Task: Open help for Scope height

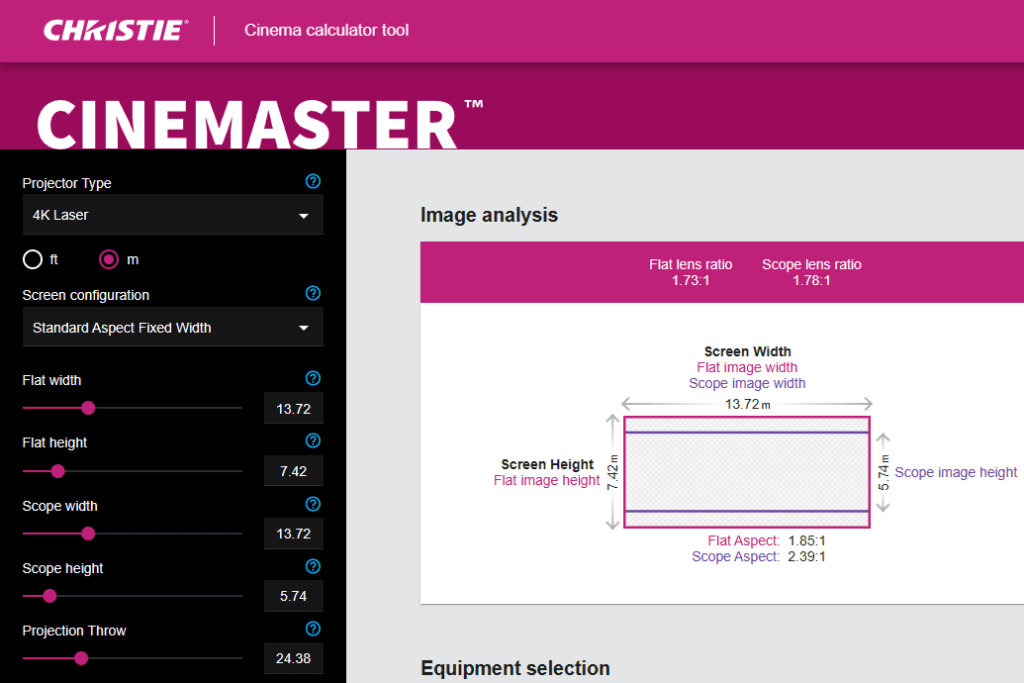Action: pyautogui.click(x=313, y=566)
